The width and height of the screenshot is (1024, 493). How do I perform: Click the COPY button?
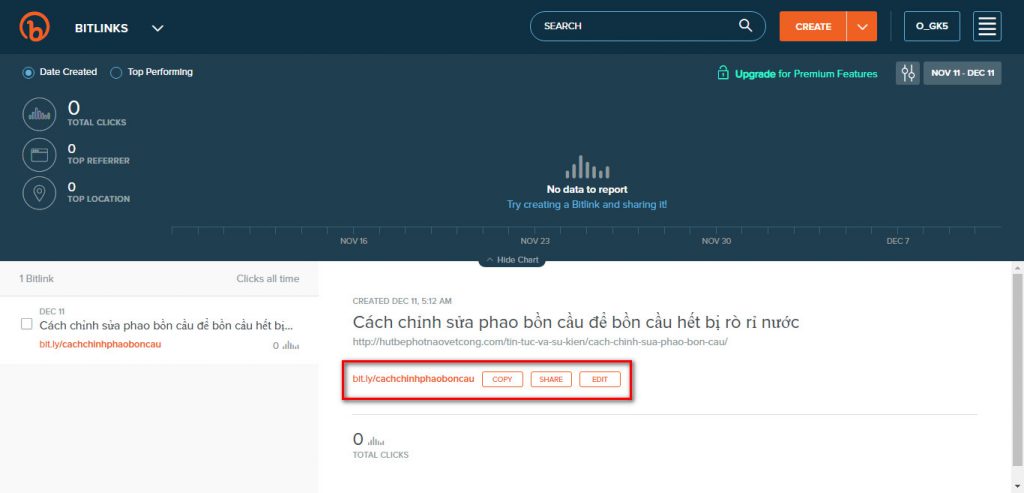coord(502,379)
